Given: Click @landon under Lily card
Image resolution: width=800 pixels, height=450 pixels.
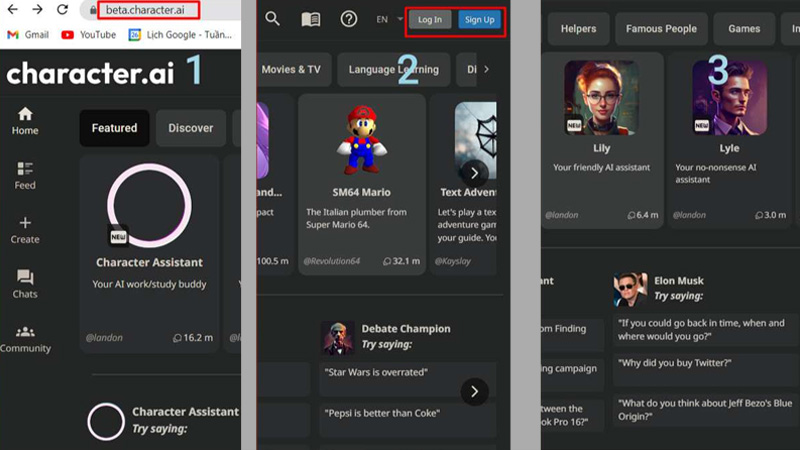Looking at the screenshot, I should (562, 215).
